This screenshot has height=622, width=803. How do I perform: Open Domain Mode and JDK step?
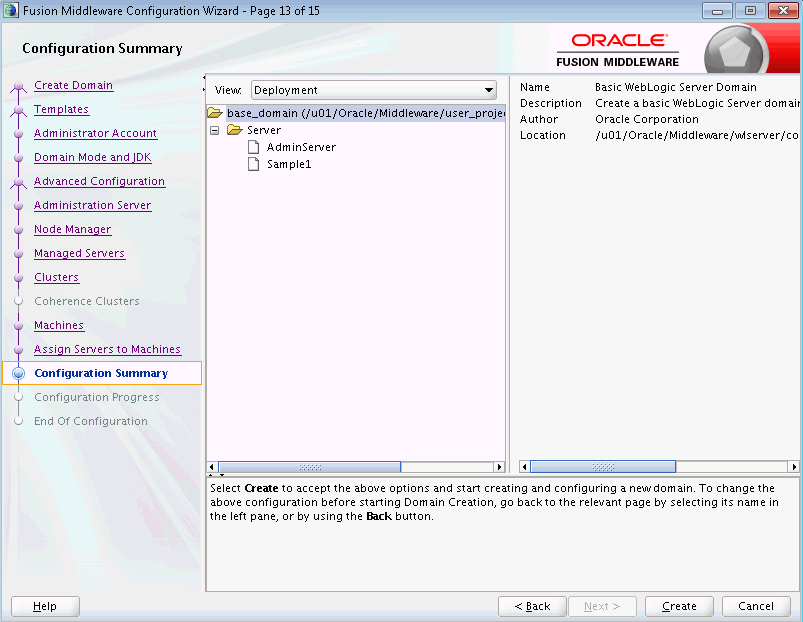pyautogui.click(x=93, y=158)
